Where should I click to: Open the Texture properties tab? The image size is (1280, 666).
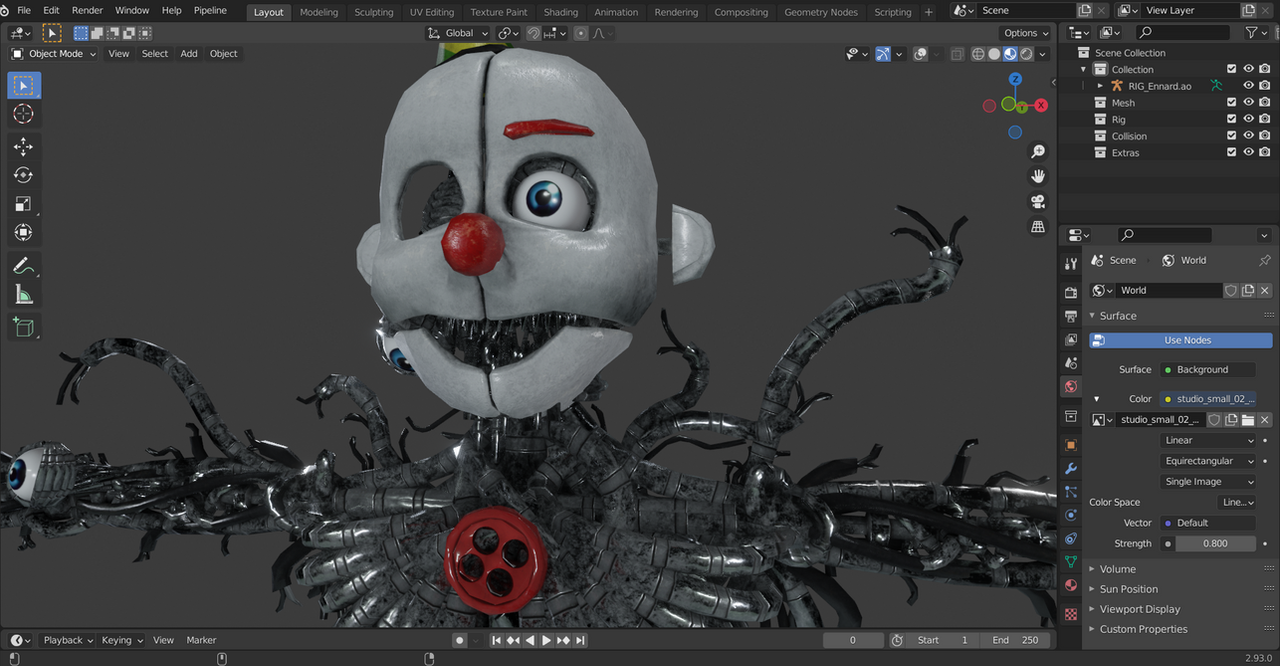(x=1071, y=612)
